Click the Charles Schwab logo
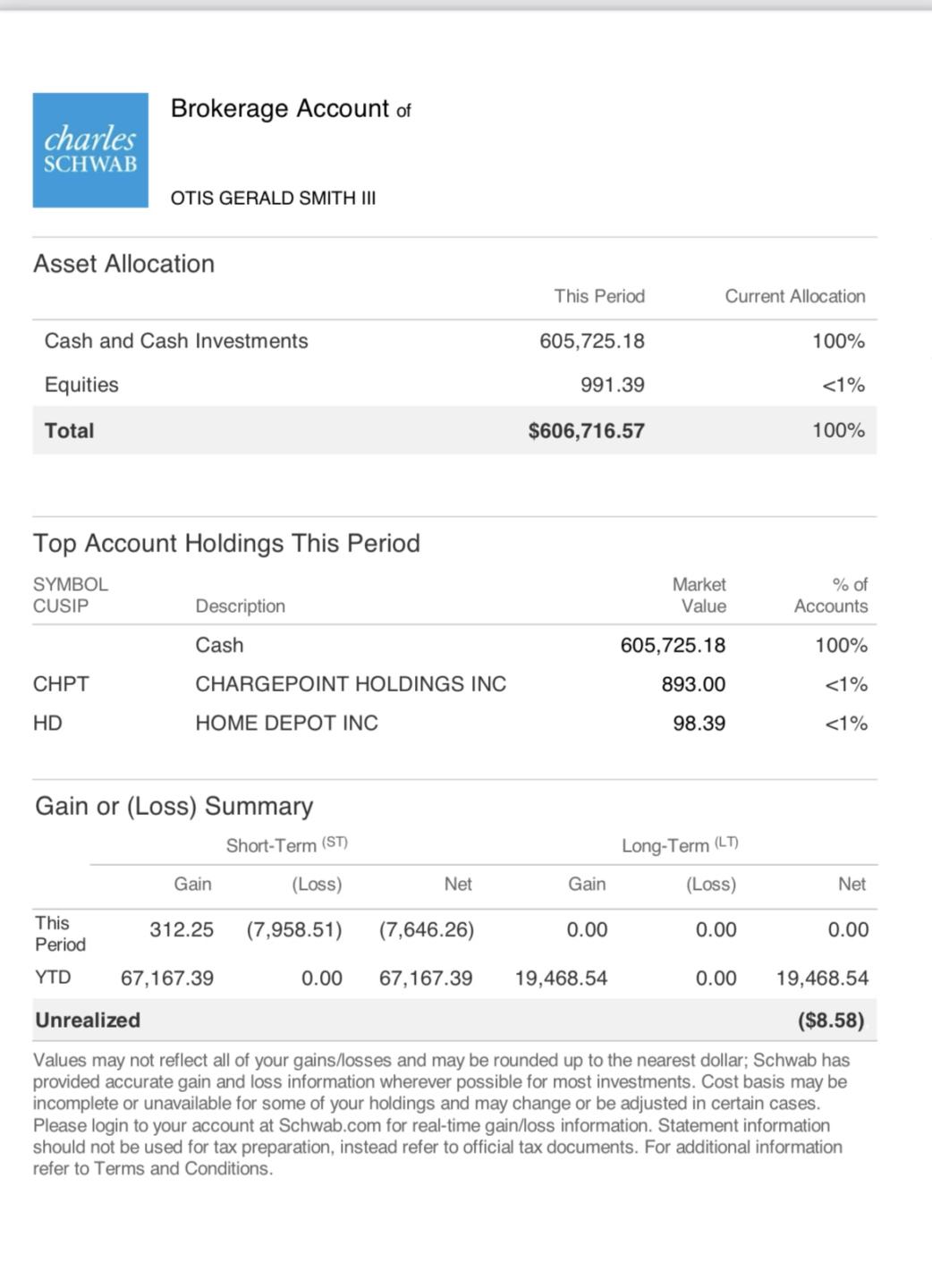This screenshot has height=1288, width=932. pyautogui.click(x=90, y=150)
